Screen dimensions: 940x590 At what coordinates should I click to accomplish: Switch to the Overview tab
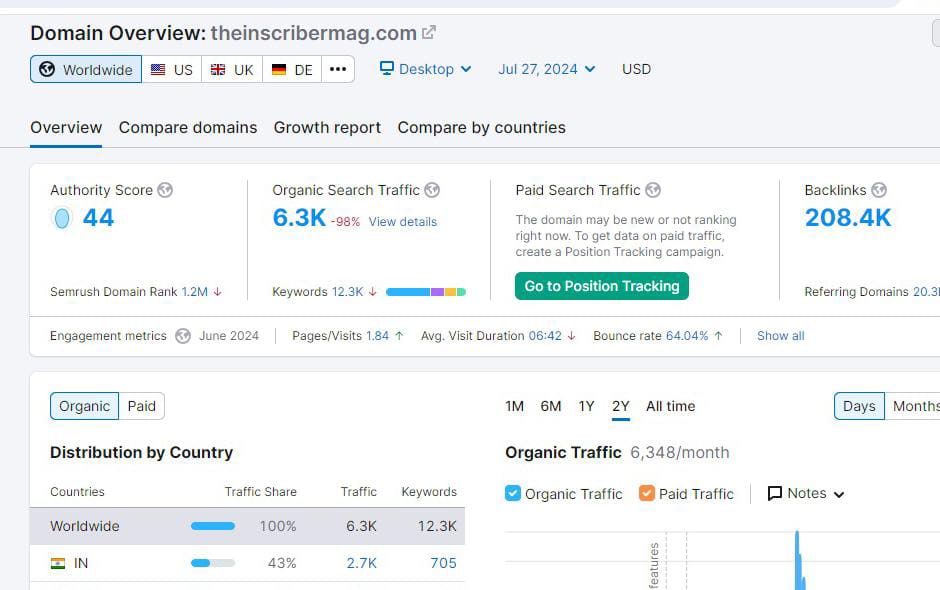66,128
